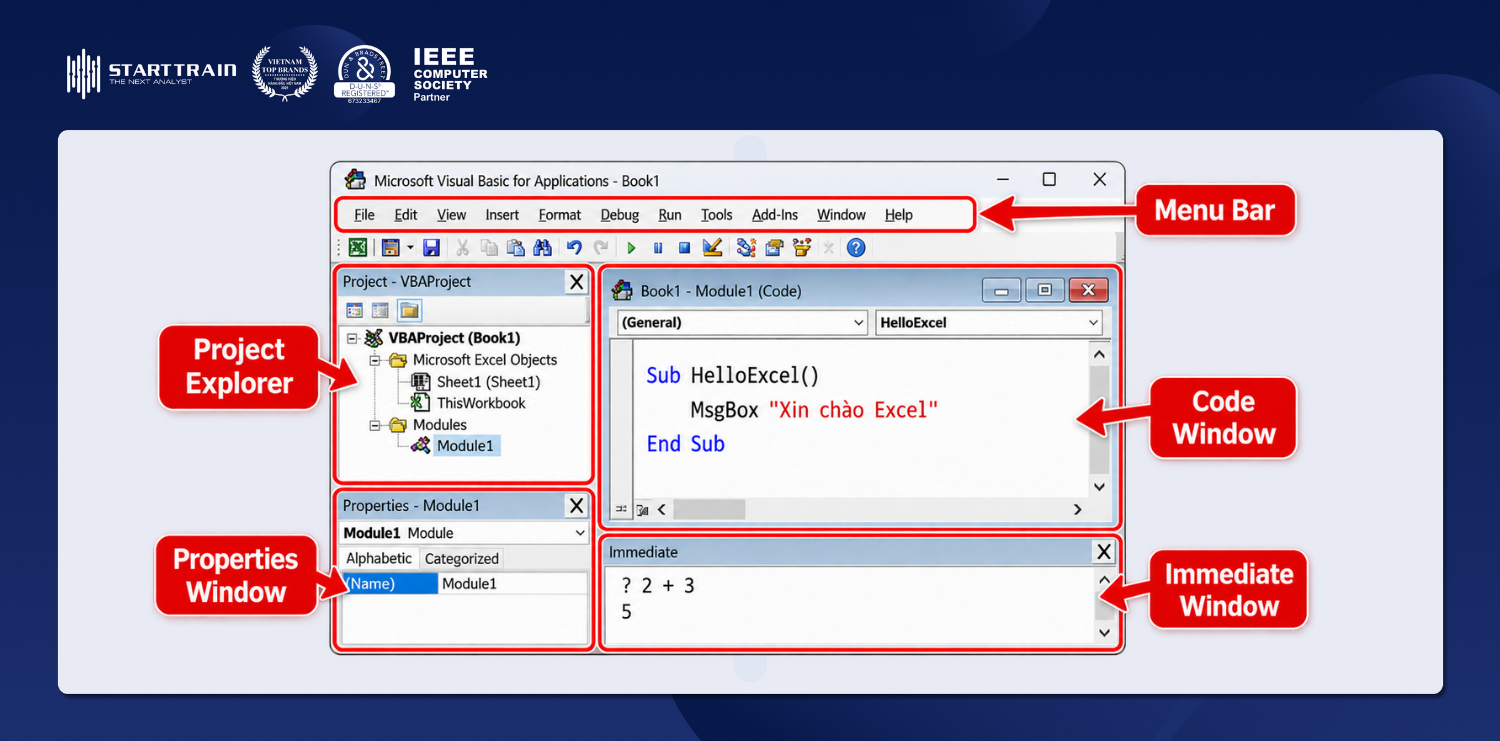
Task: Click the Redo toolbar icon
Action: tap(600, 247)
